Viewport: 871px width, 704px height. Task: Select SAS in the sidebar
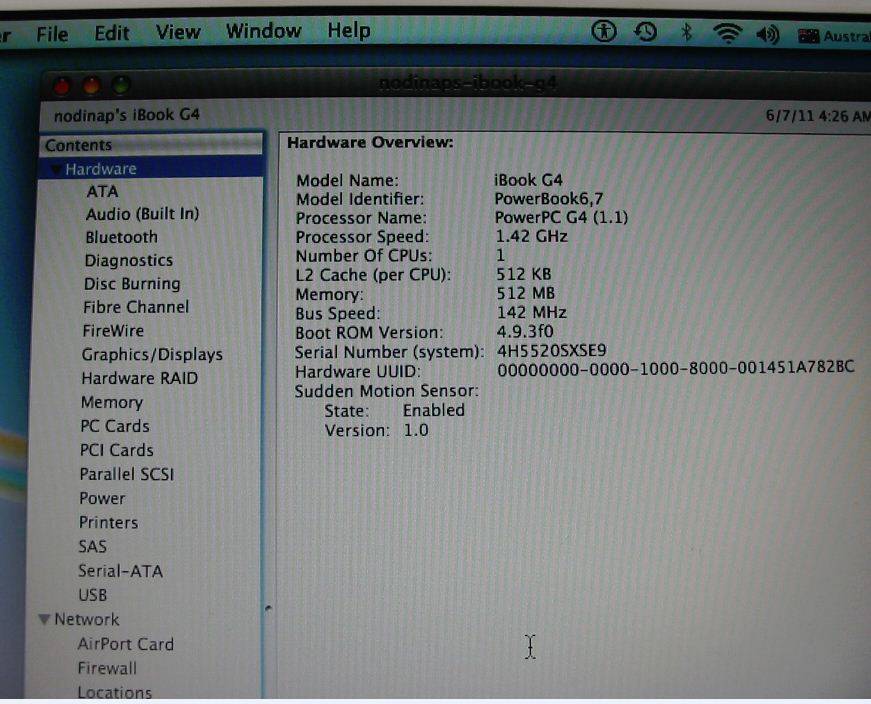tap(92, 547)
